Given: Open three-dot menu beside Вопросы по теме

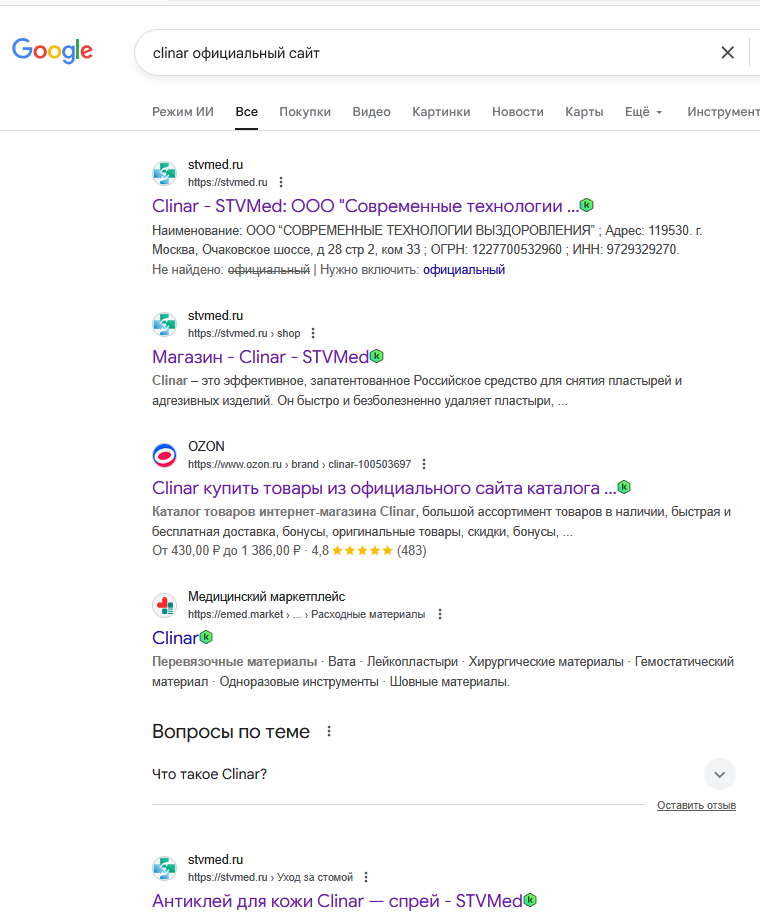Looking at the screenshot, I should point(329,732).
